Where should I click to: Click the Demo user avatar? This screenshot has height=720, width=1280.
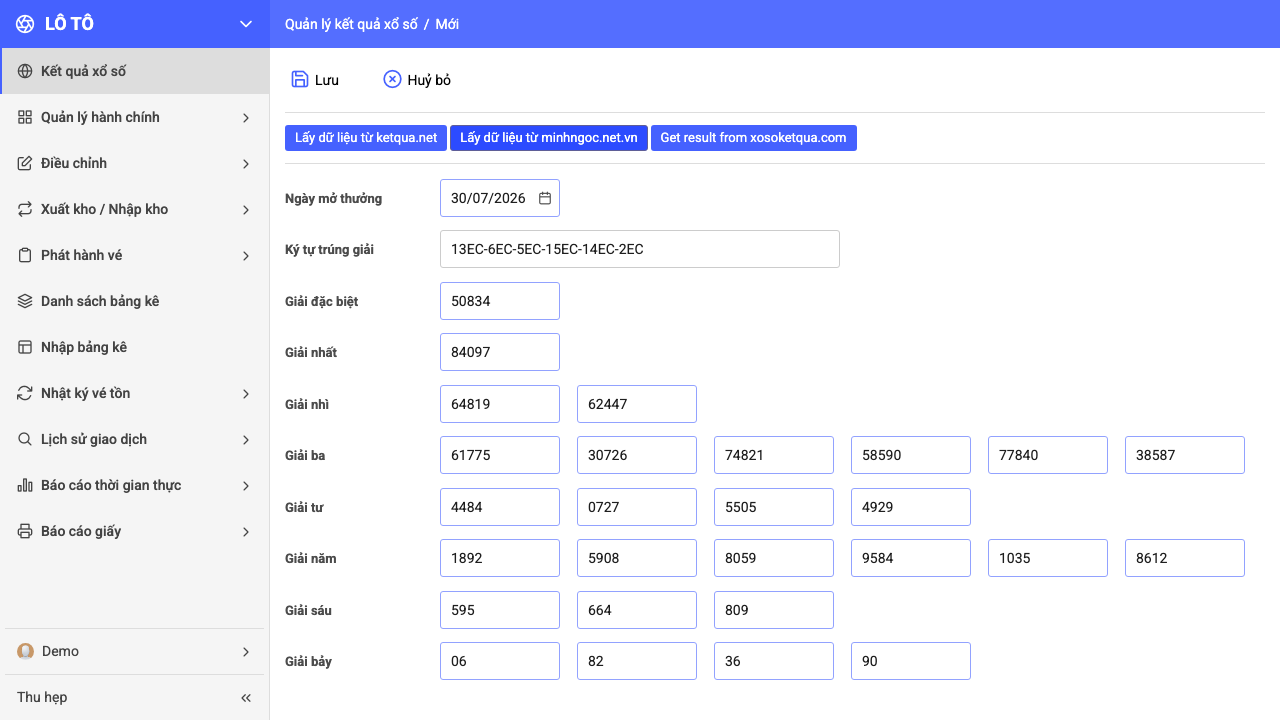click(x=25, y=651)
